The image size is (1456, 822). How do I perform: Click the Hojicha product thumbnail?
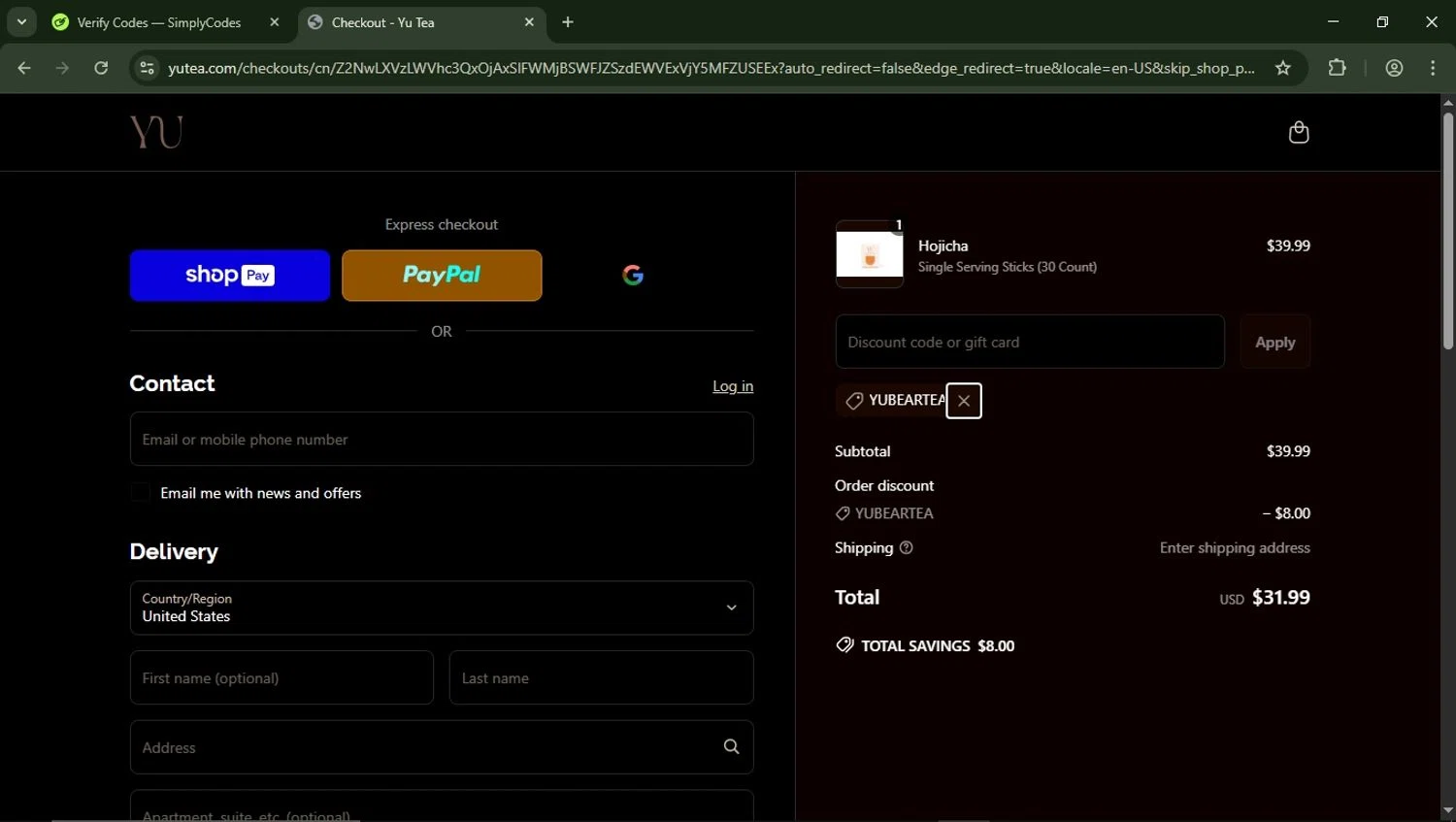[870, 254]
